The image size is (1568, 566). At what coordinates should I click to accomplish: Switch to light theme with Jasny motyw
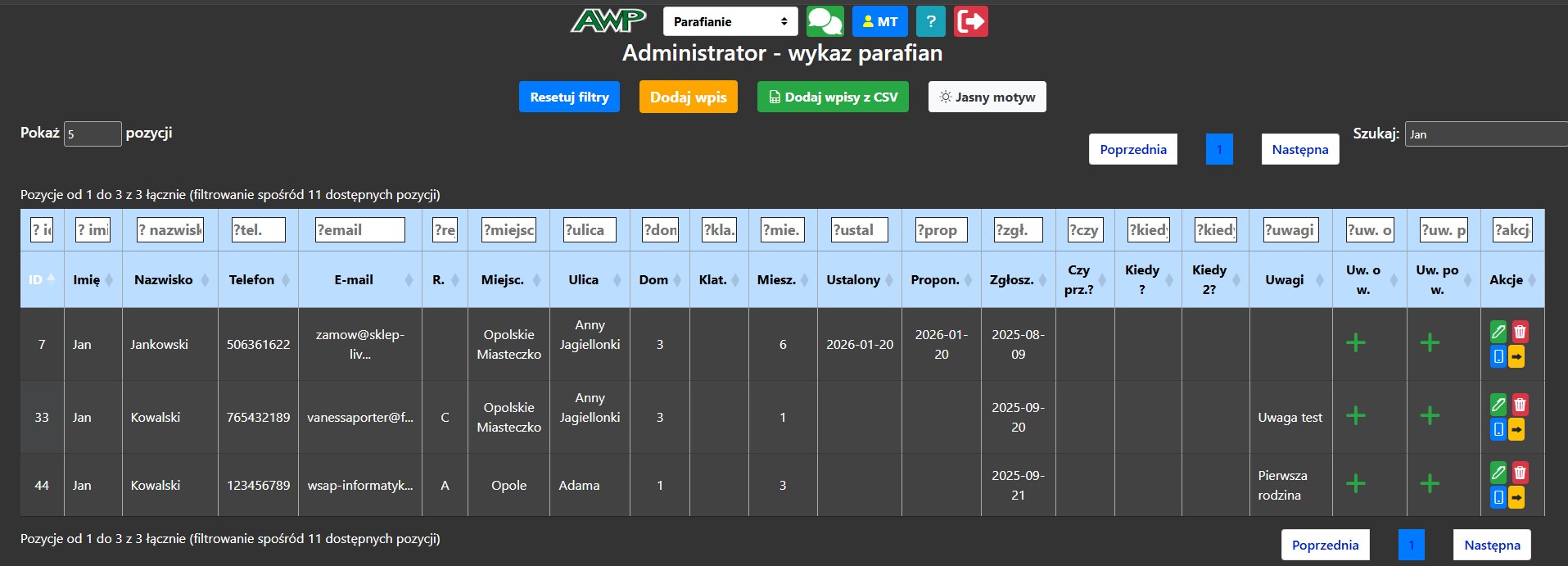[x=987, y=97]
